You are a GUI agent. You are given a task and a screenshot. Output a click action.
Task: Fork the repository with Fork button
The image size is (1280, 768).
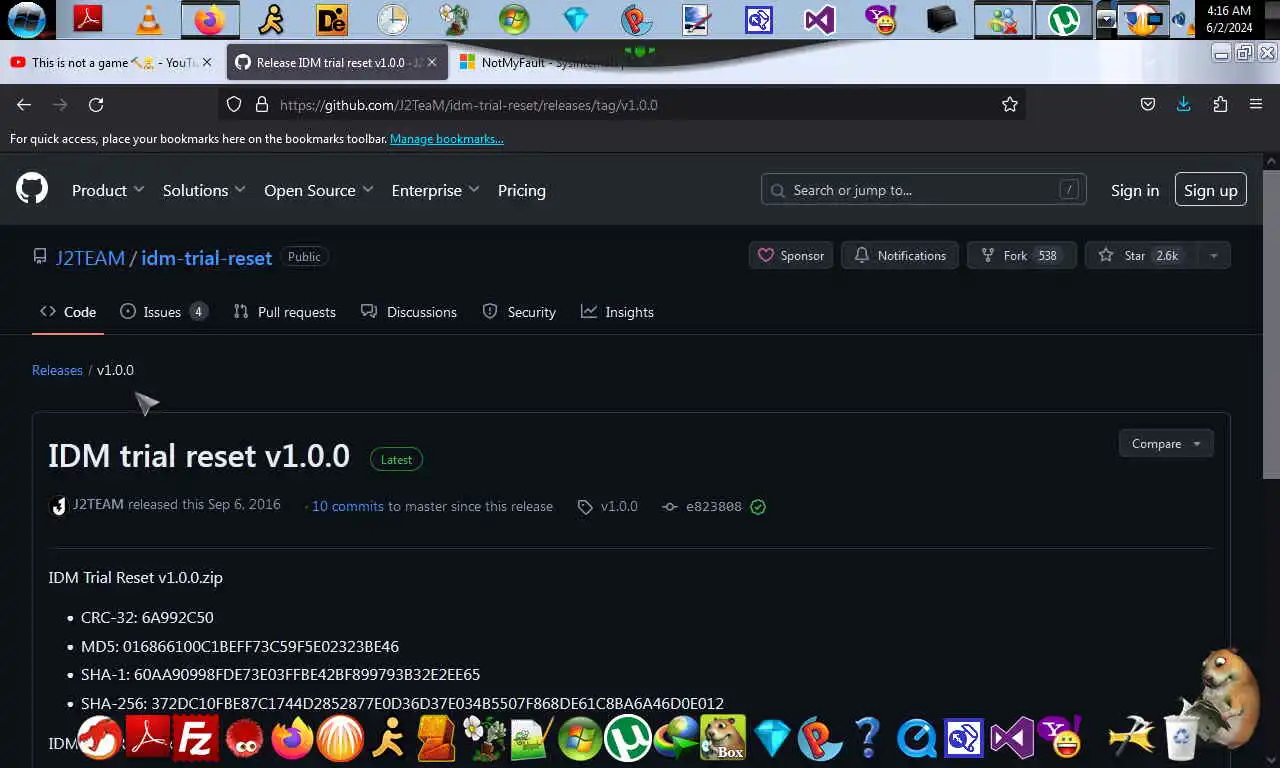point(1021,256)
